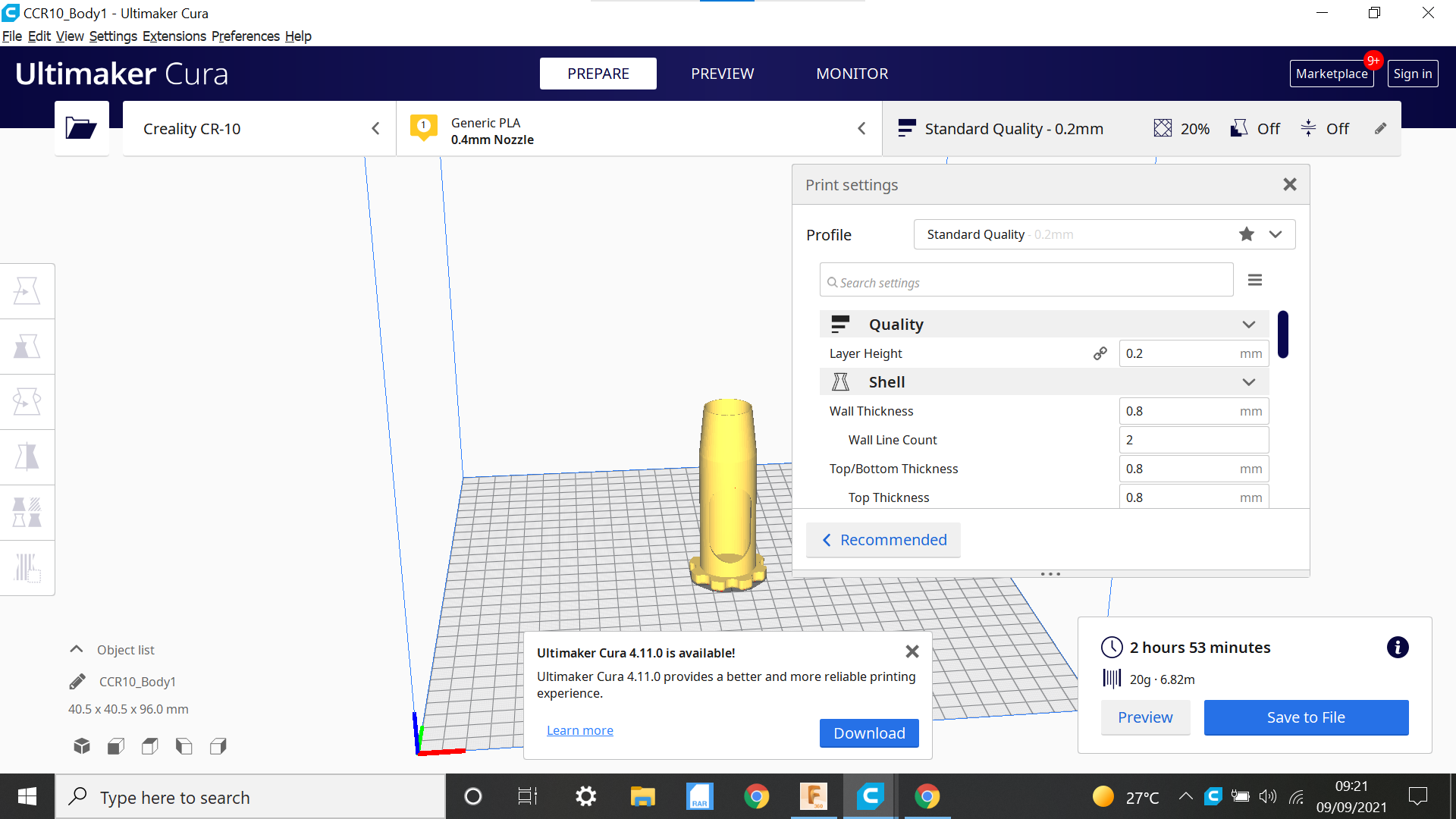
Task: Switch to the MONITOR stage tab
Action: tap(852, 74)
